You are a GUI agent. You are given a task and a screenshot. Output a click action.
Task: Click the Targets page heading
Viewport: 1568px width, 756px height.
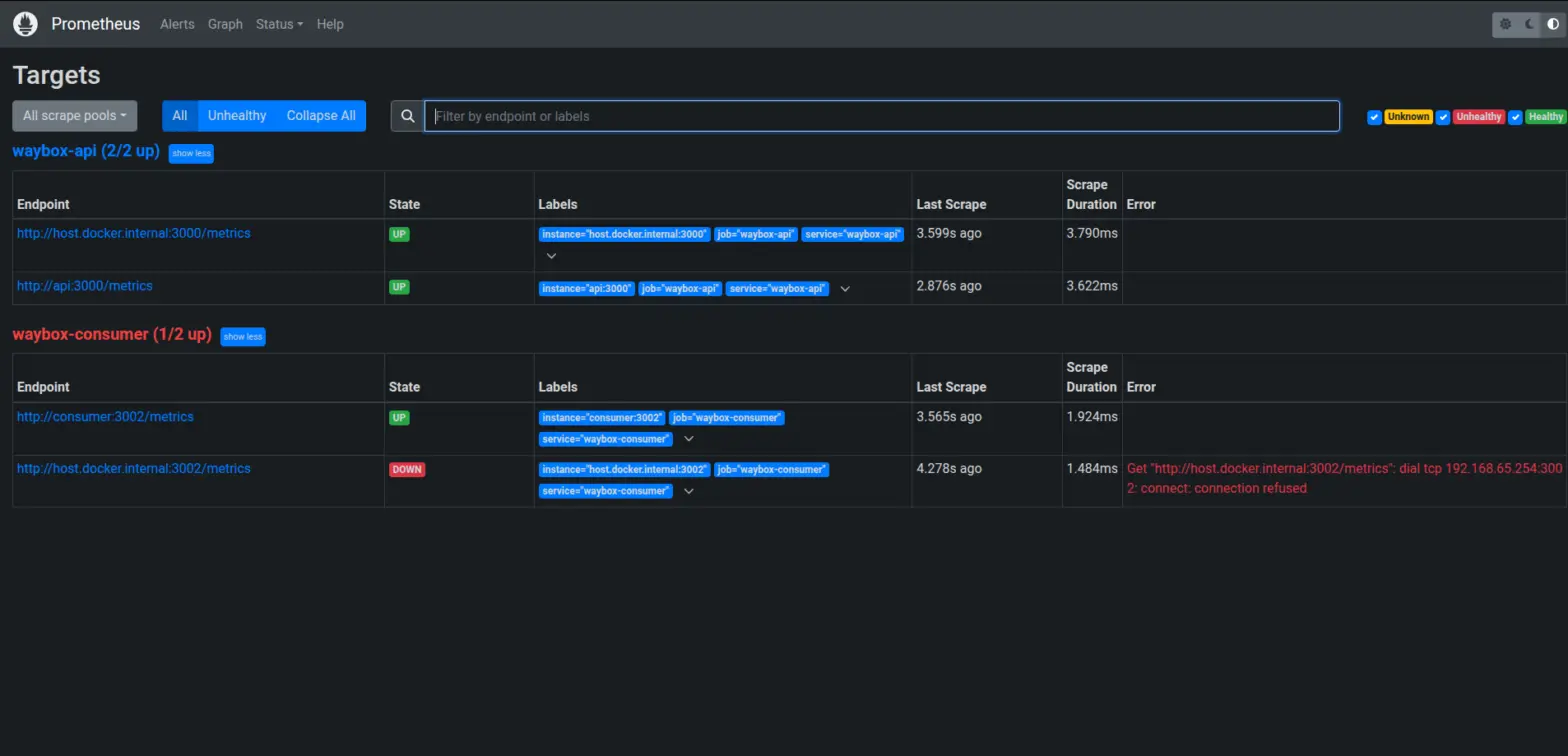coord(57,75)
